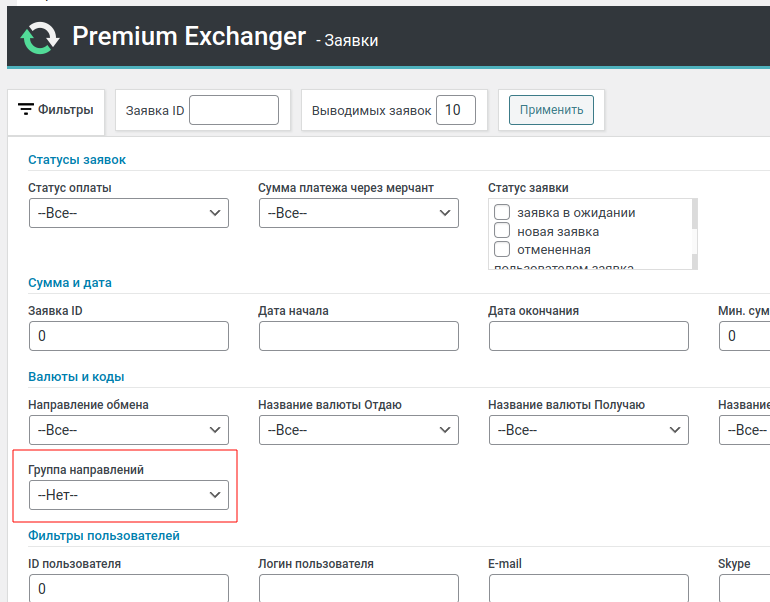
Task: Click the Применить button
Action: coord(551,110)
